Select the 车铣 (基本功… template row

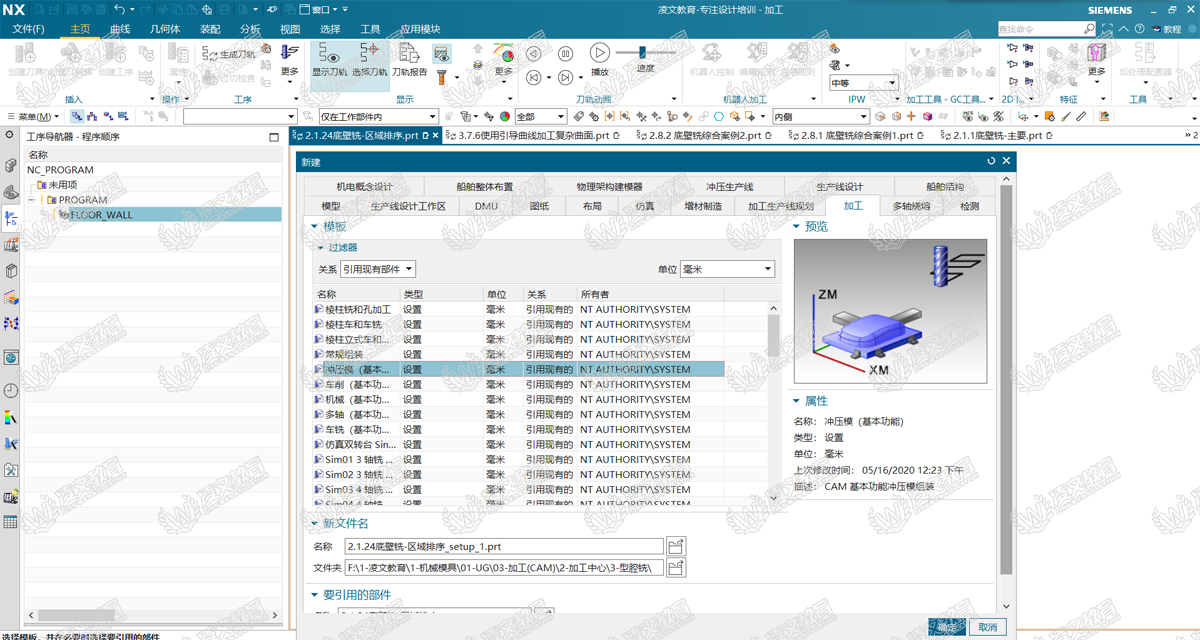[x=518, y=429]
